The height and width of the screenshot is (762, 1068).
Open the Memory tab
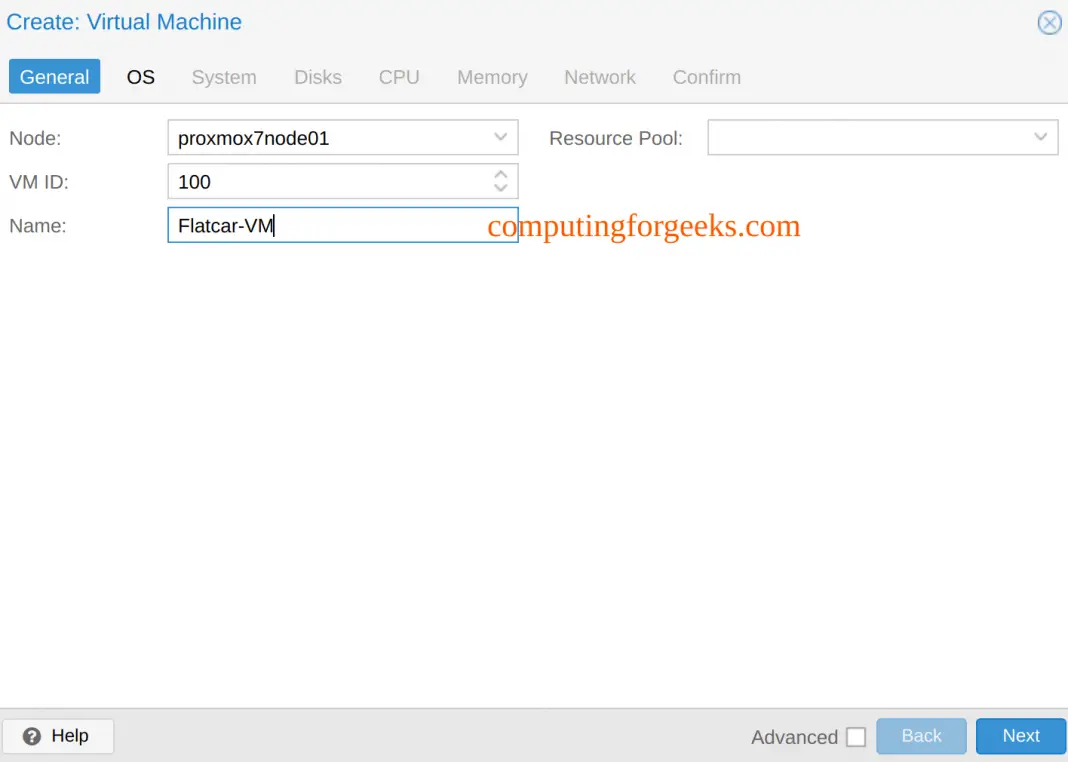[491, 77]
